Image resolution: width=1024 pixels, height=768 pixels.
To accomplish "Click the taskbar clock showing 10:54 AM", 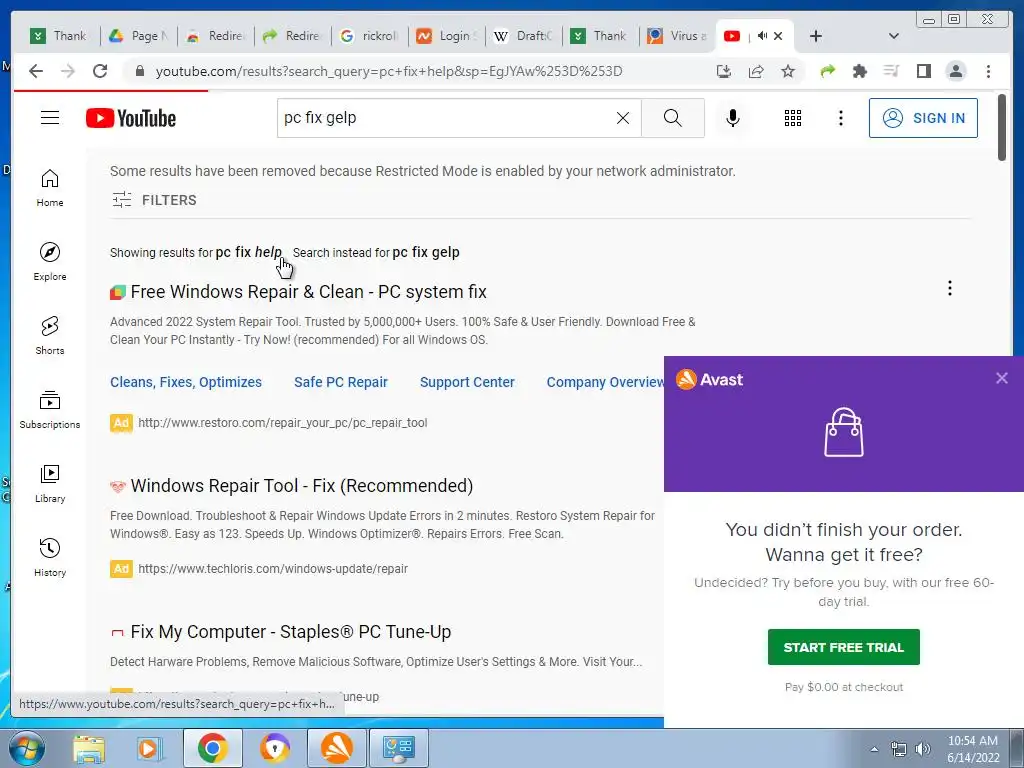I will coord(972,749).
